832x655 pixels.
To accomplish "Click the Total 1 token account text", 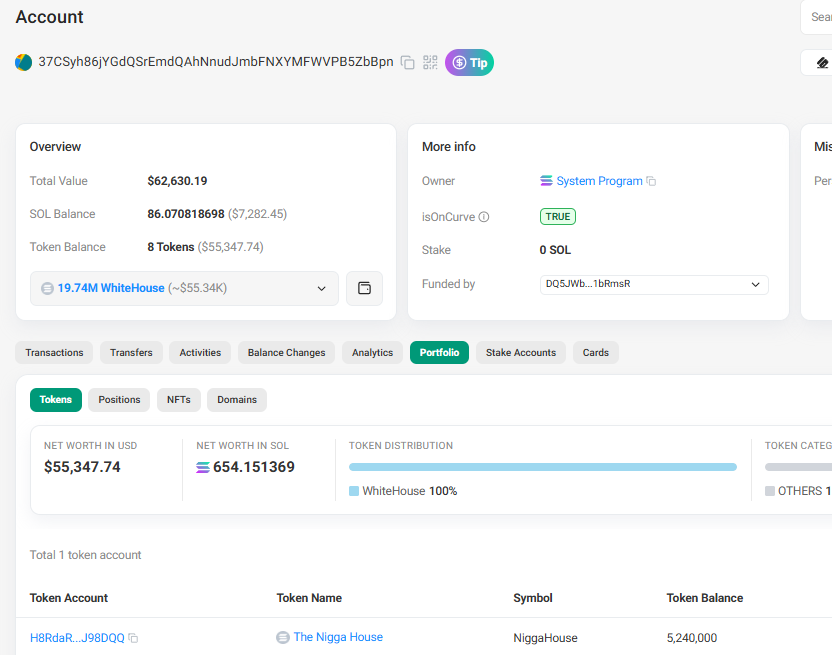I will (85, 555).
